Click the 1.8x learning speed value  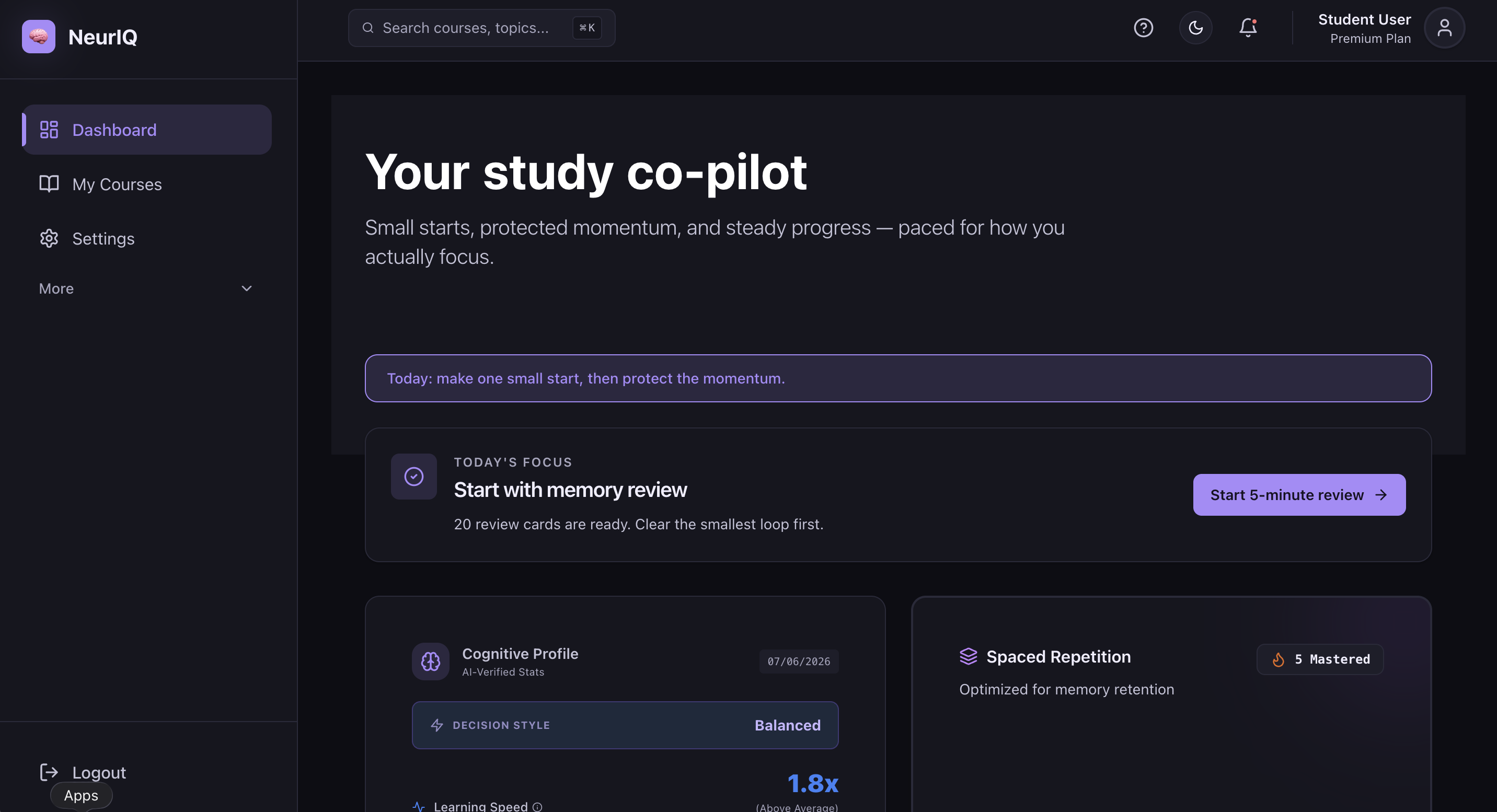812,784
